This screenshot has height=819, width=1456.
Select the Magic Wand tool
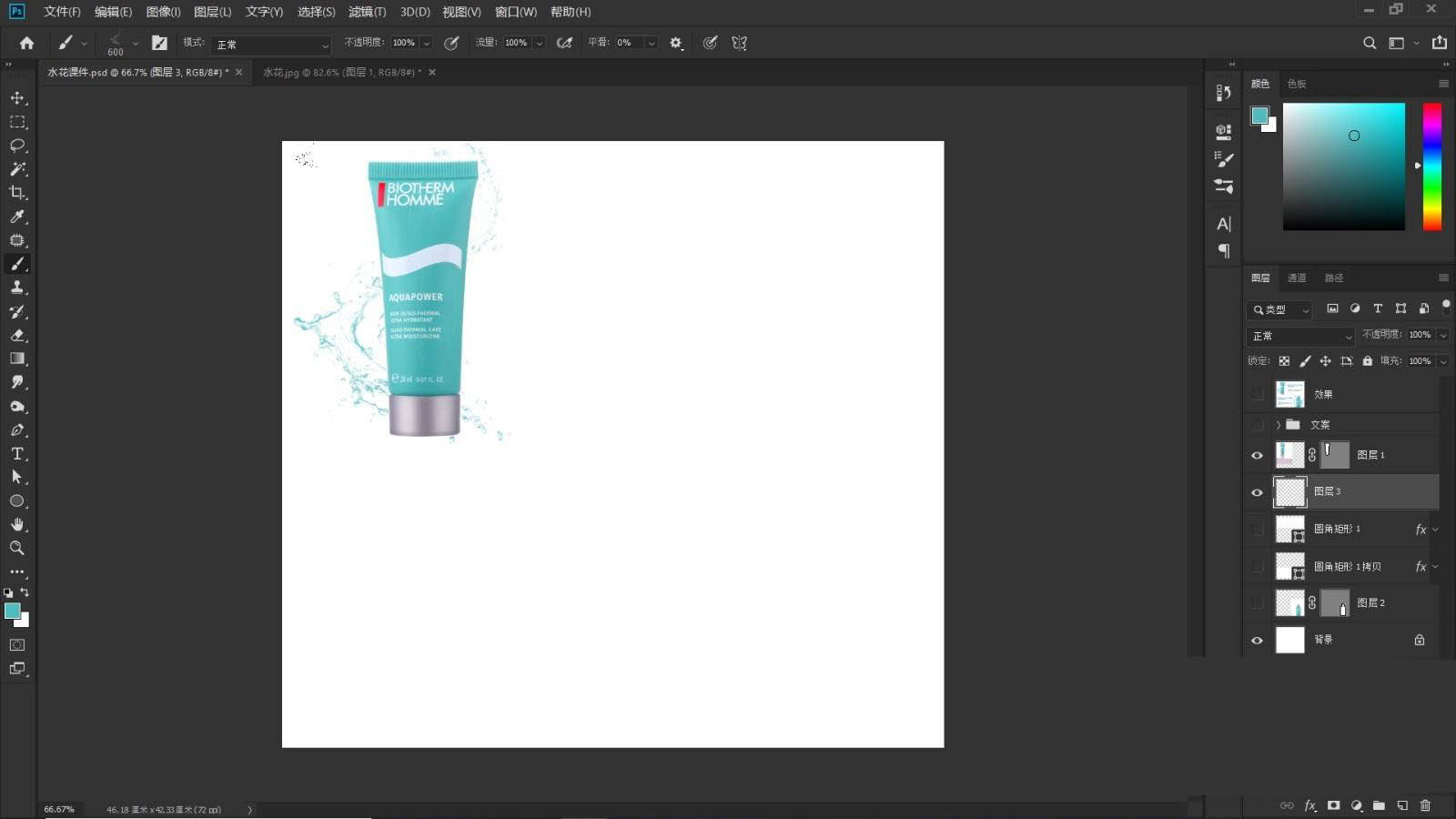pyautogui.click(x=17, y=169)
